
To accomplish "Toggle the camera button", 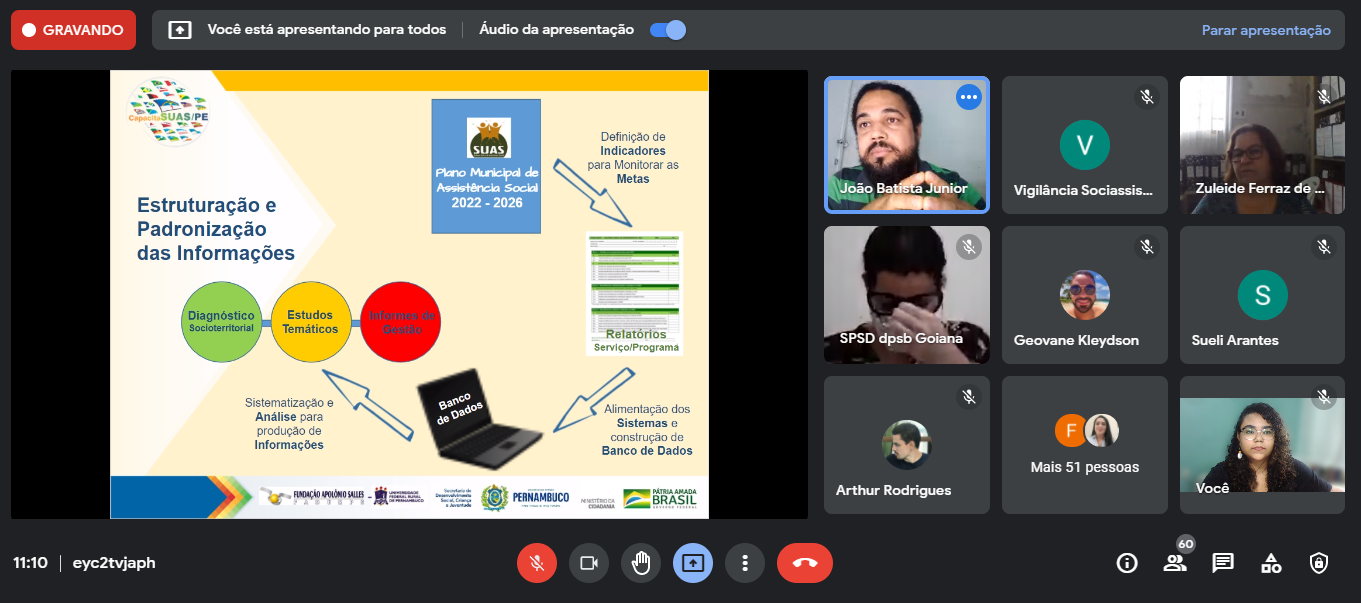I will (589, 563).
